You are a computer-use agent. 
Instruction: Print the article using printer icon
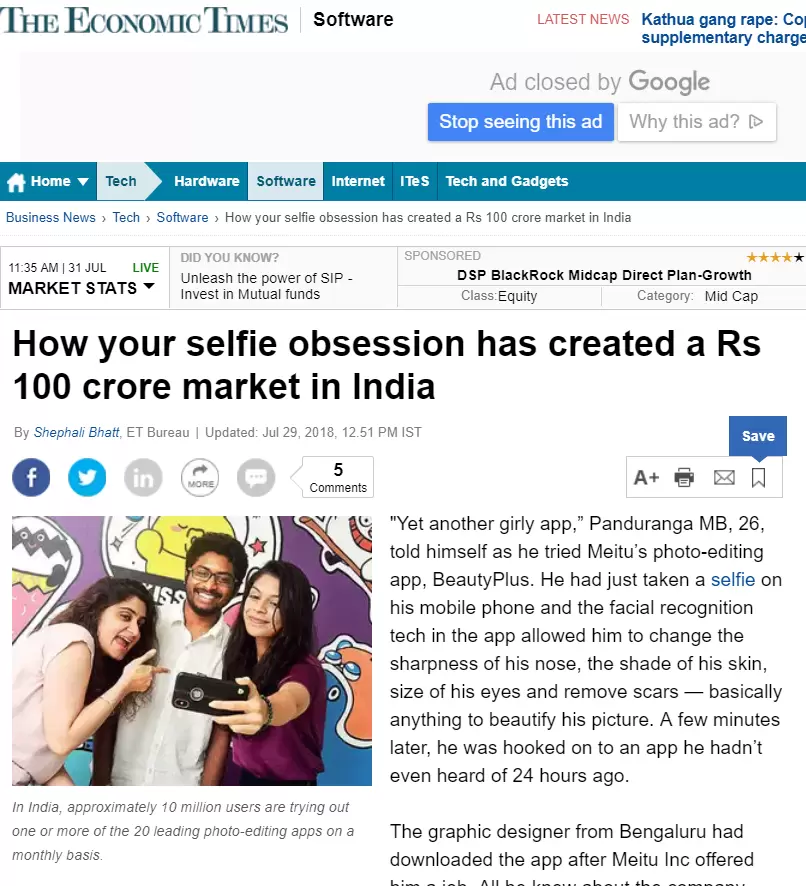pos(684,477)
